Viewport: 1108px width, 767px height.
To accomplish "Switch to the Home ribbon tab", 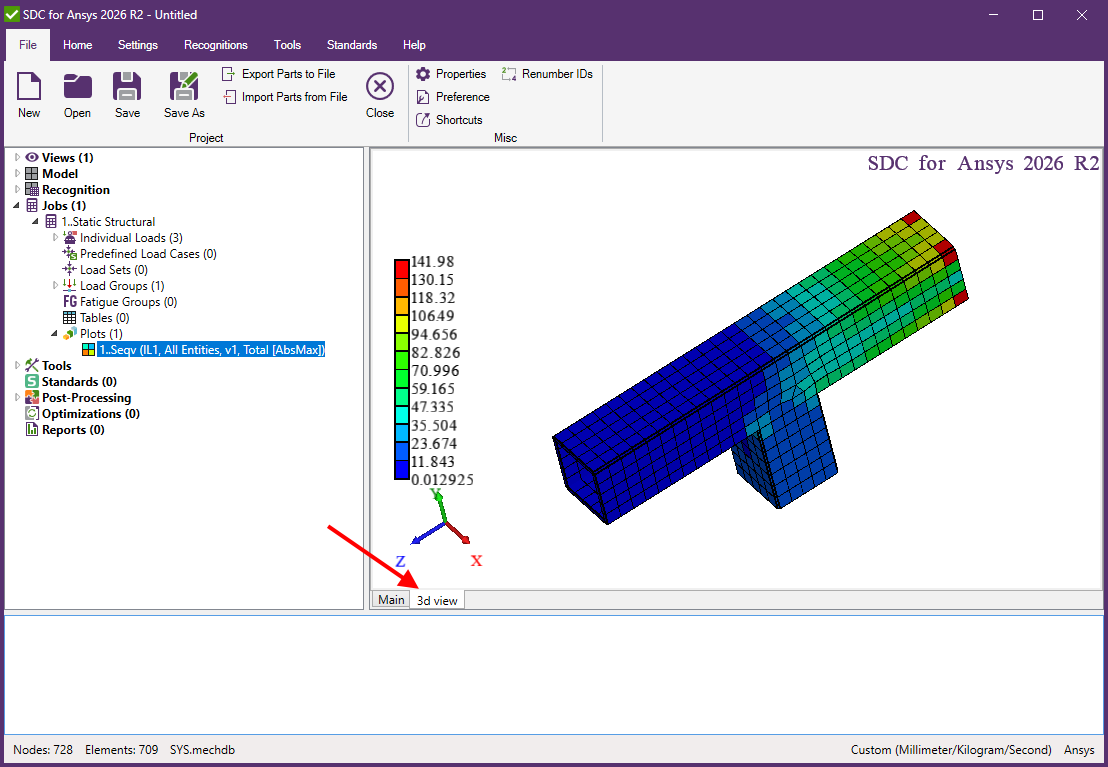I will (78, 45).
